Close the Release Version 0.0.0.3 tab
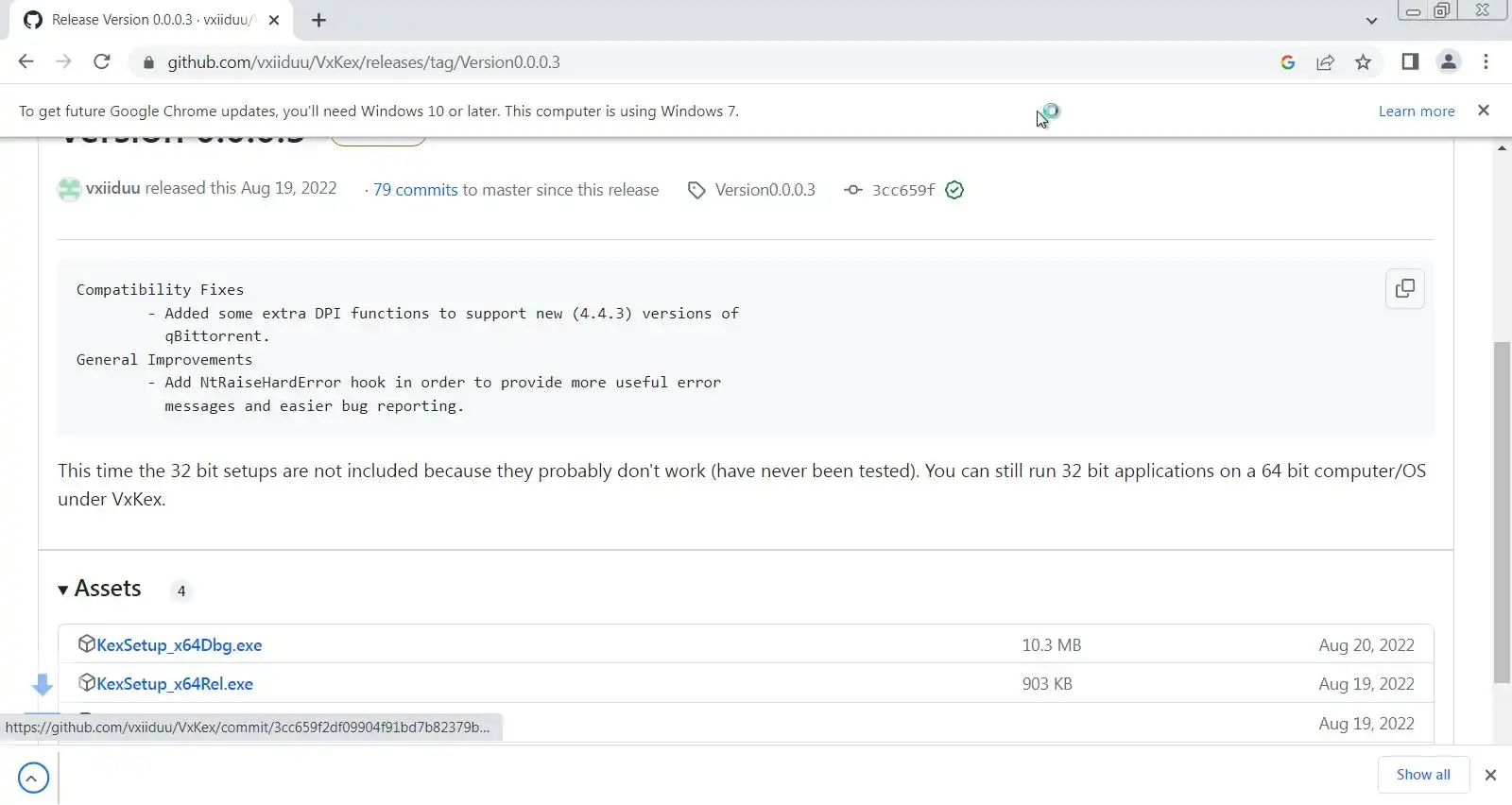The image size is (1512, 805). tap(274, 20)
